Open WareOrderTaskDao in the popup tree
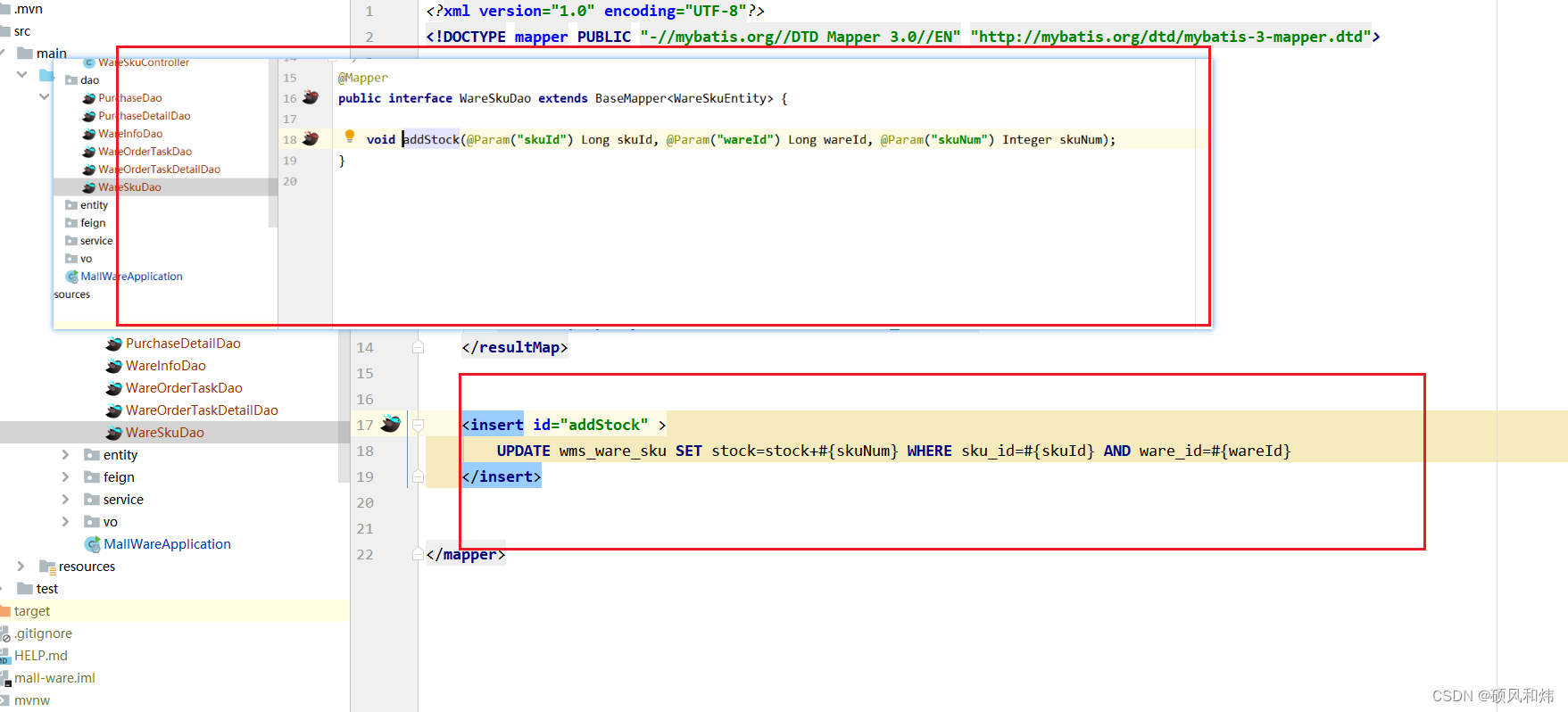Image resolution: width=1568 pixels, height=712 pixels. click(145, 152)
